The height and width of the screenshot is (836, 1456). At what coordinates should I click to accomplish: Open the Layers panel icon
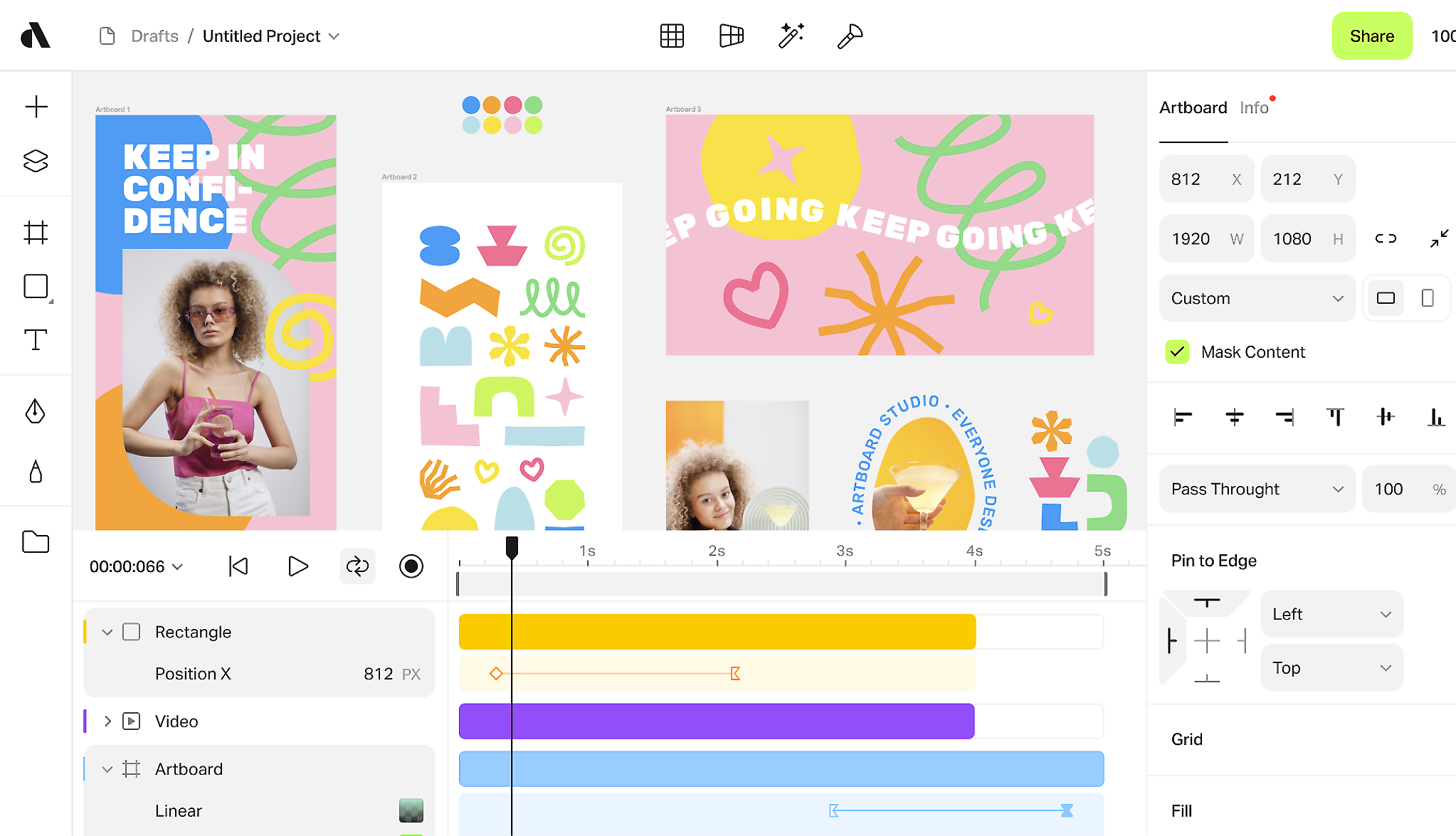36,162
